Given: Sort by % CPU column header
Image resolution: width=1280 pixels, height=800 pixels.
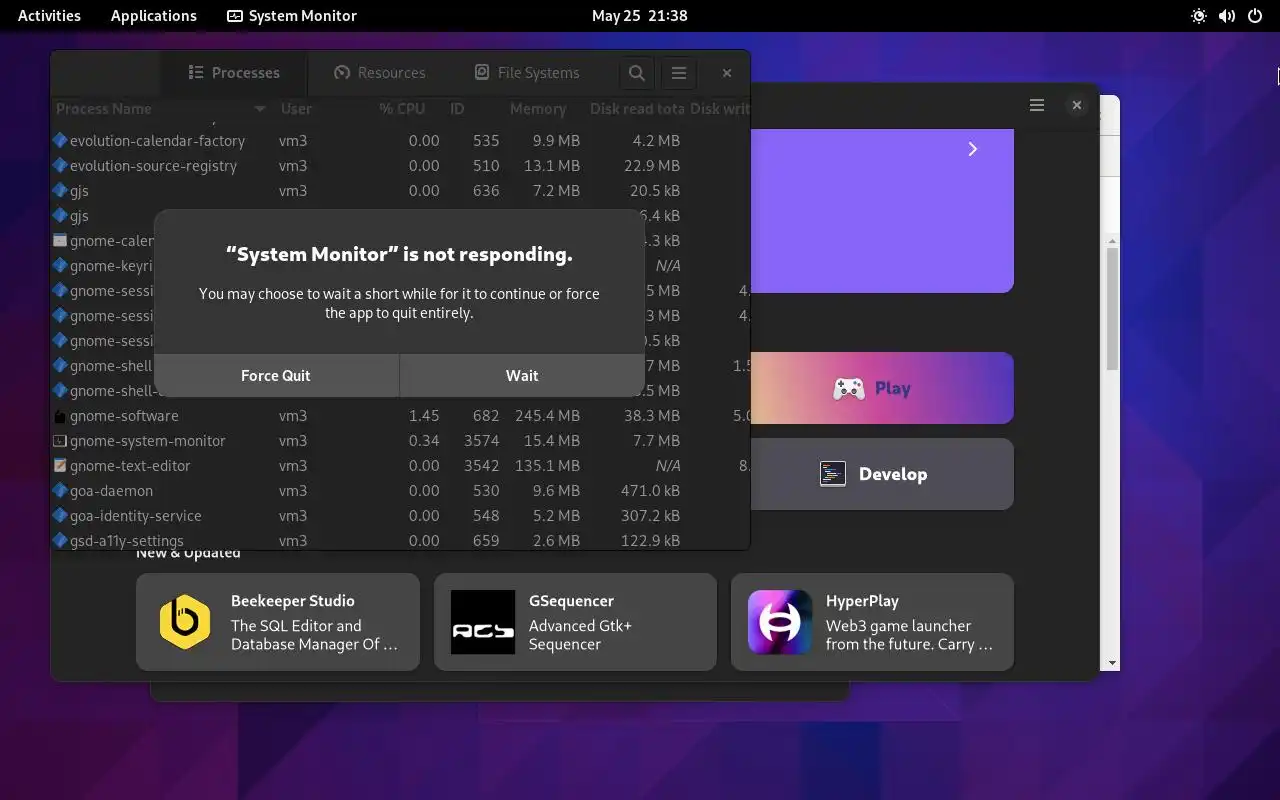Looking at the screenshot, I should (x=402, y=109).
